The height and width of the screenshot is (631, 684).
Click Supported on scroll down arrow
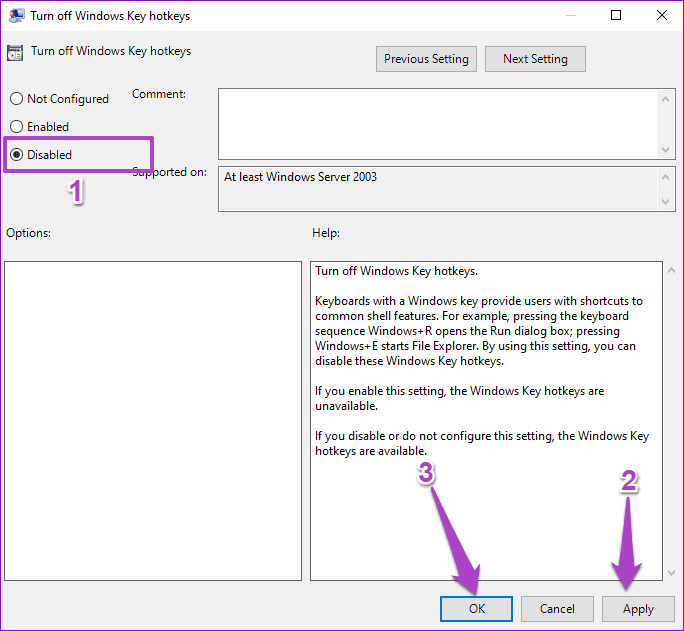click(665, 201)
